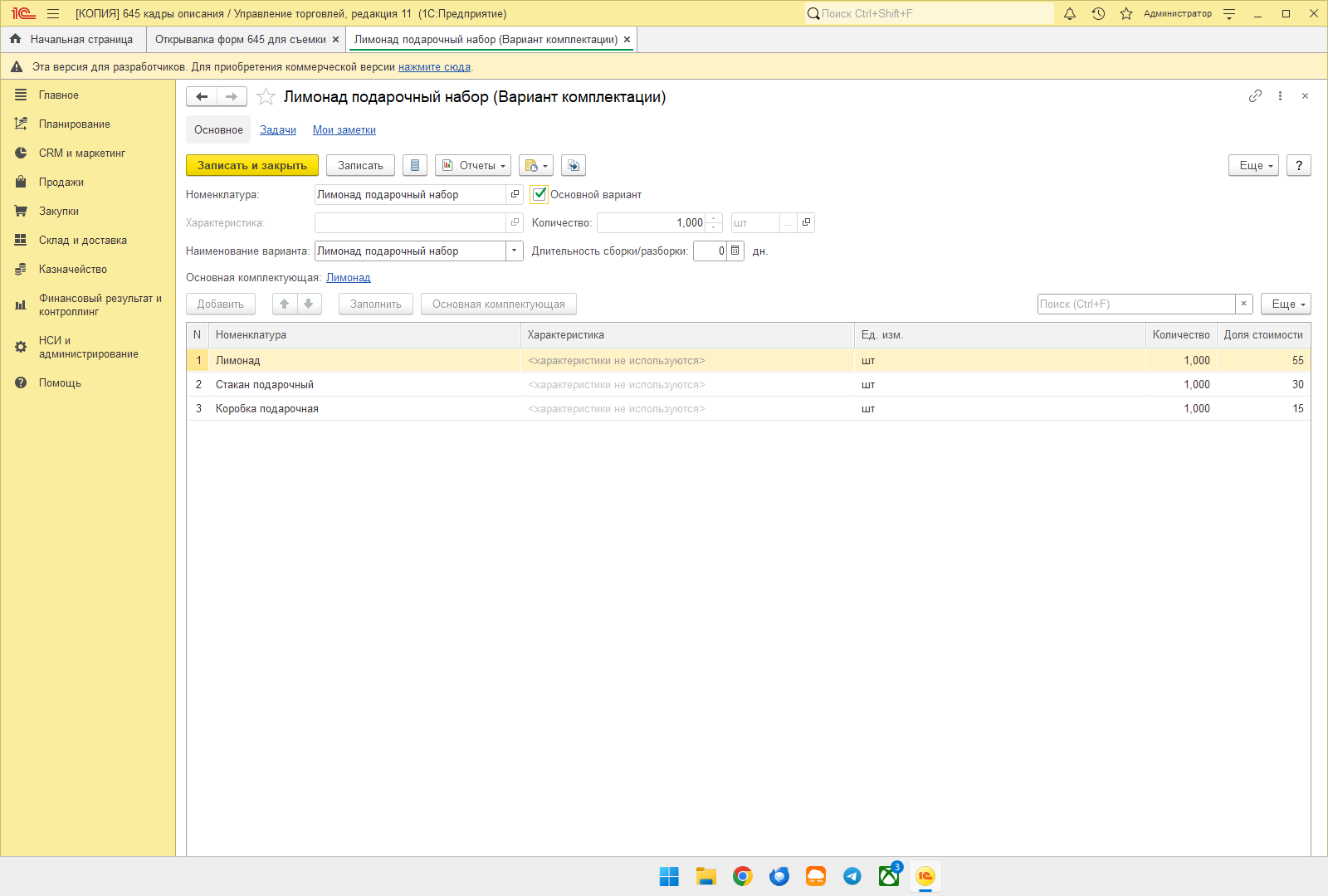The height and width of the screenshot is (896, 1328).
Task: Open Продажи section in sidebar
Action: click(61, 183)
